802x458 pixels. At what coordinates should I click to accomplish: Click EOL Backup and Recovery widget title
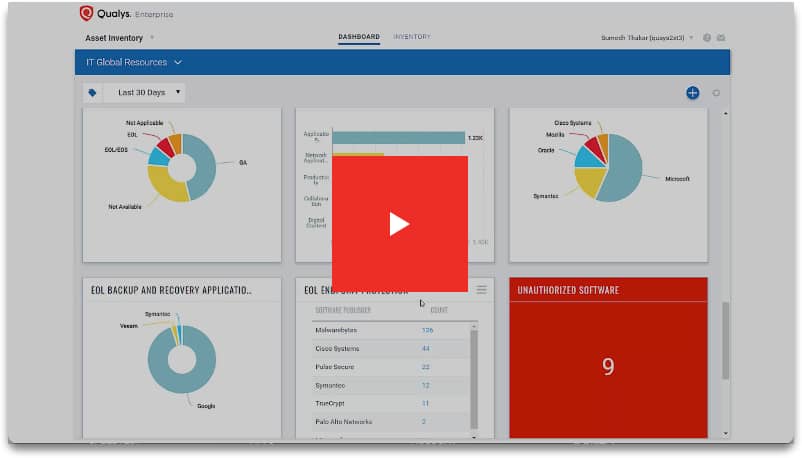[x=171, y=290]
